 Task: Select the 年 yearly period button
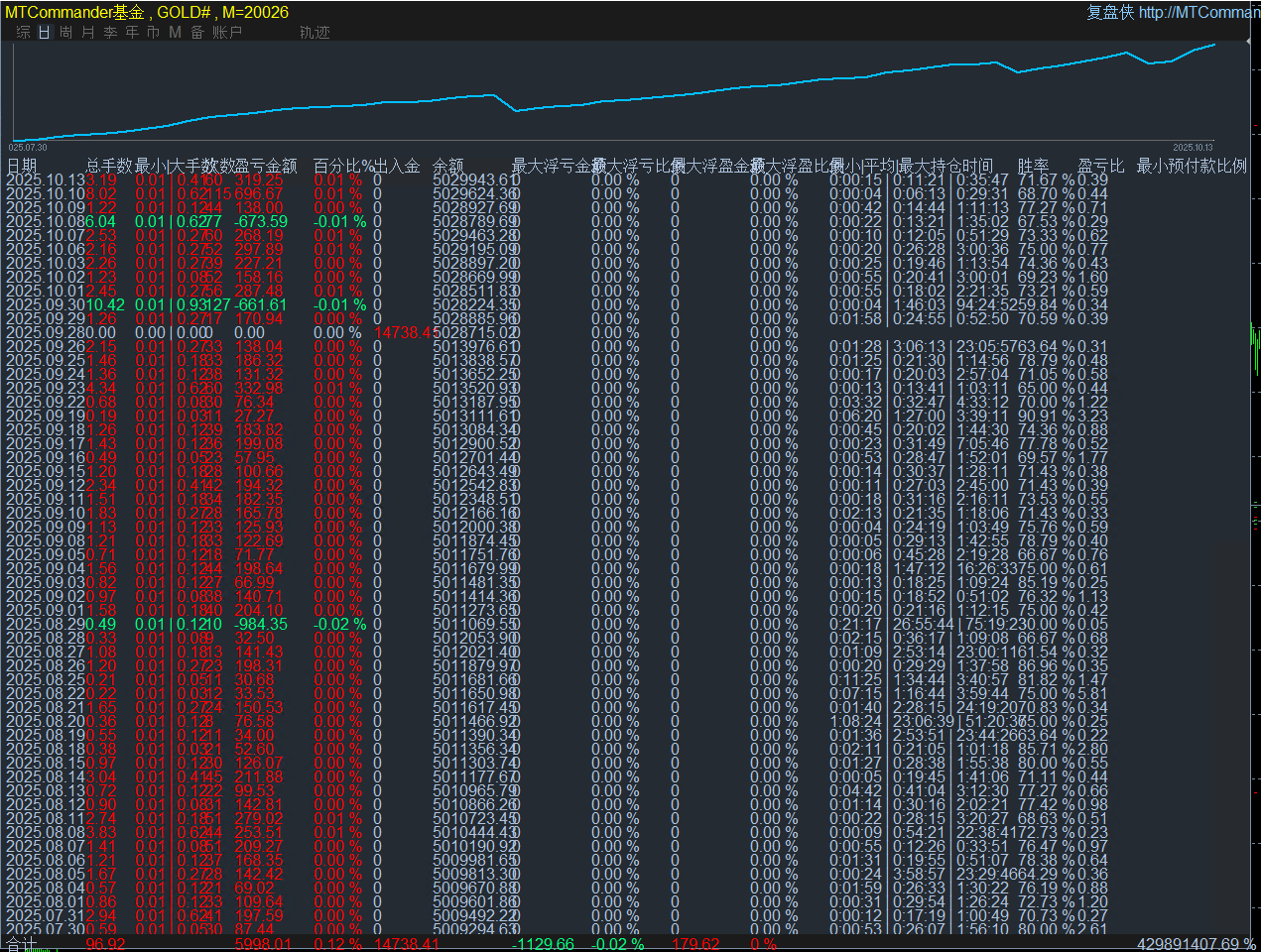point(132,33)
